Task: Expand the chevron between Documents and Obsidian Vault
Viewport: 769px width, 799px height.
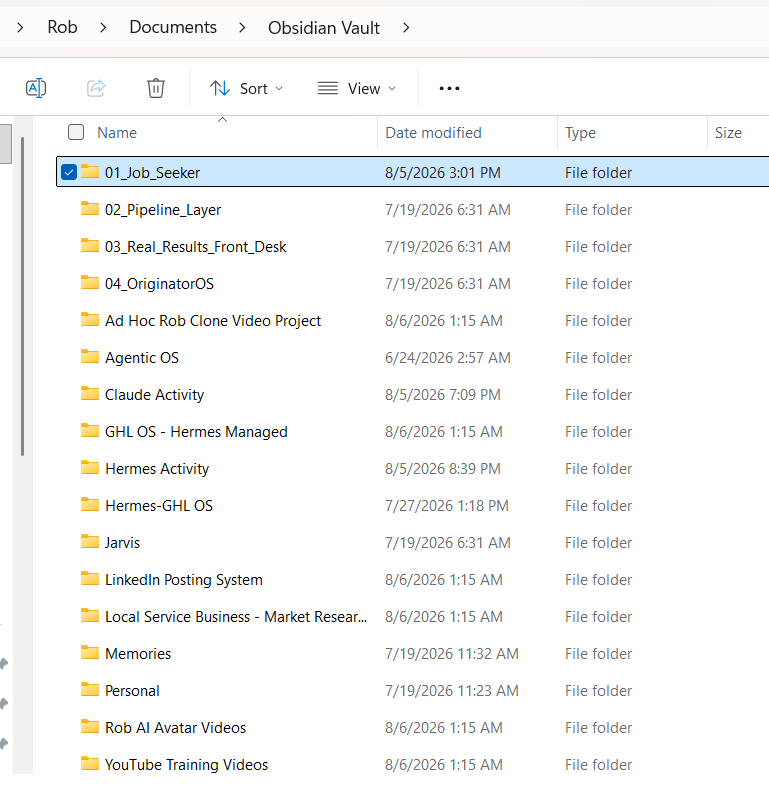Action: pyautogui.click(x=242, y=28)
